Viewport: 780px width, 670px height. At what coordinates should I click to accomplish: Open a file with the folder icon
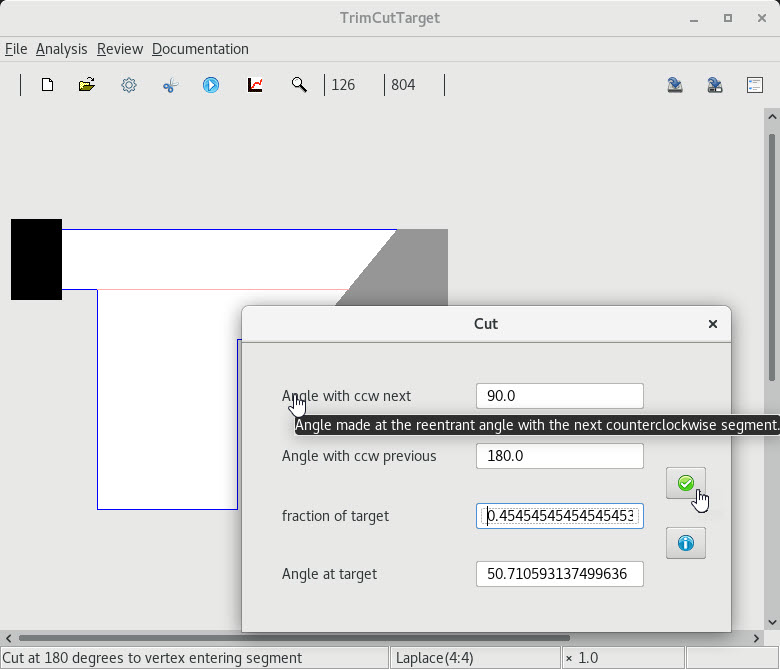(87, 85)
